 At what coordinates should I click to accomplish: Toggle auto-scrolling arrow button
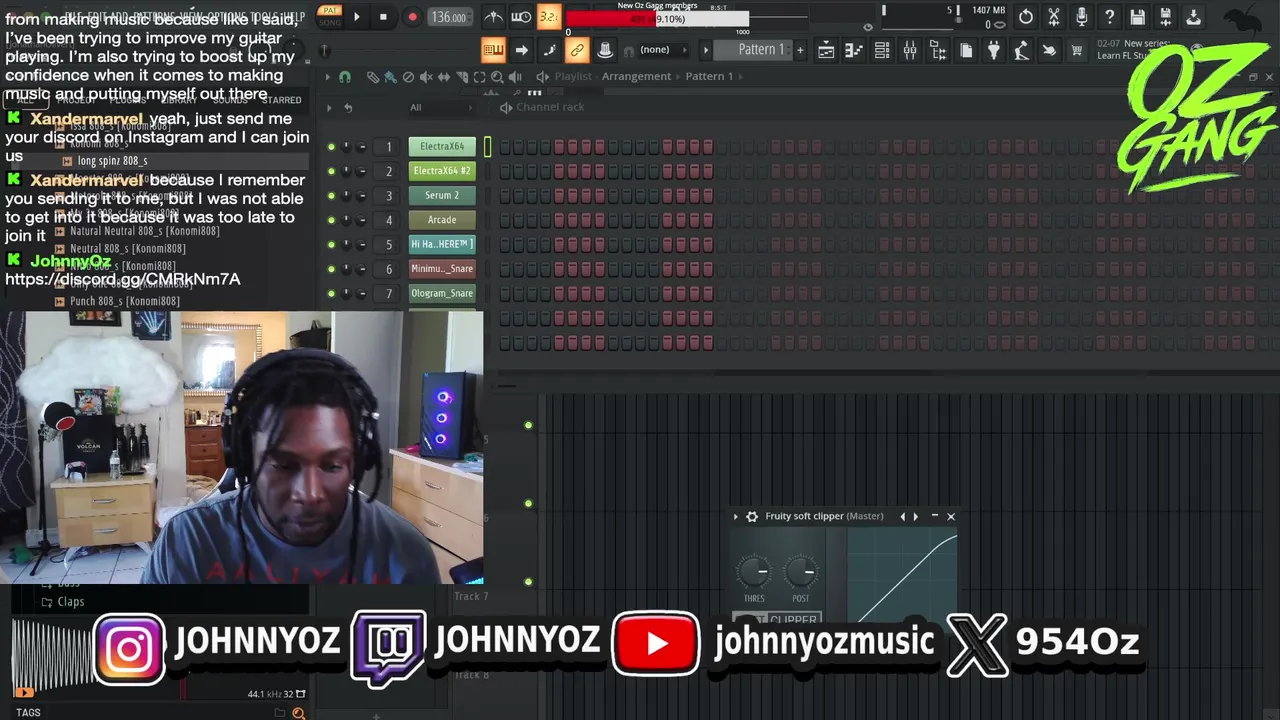point(521,50)
